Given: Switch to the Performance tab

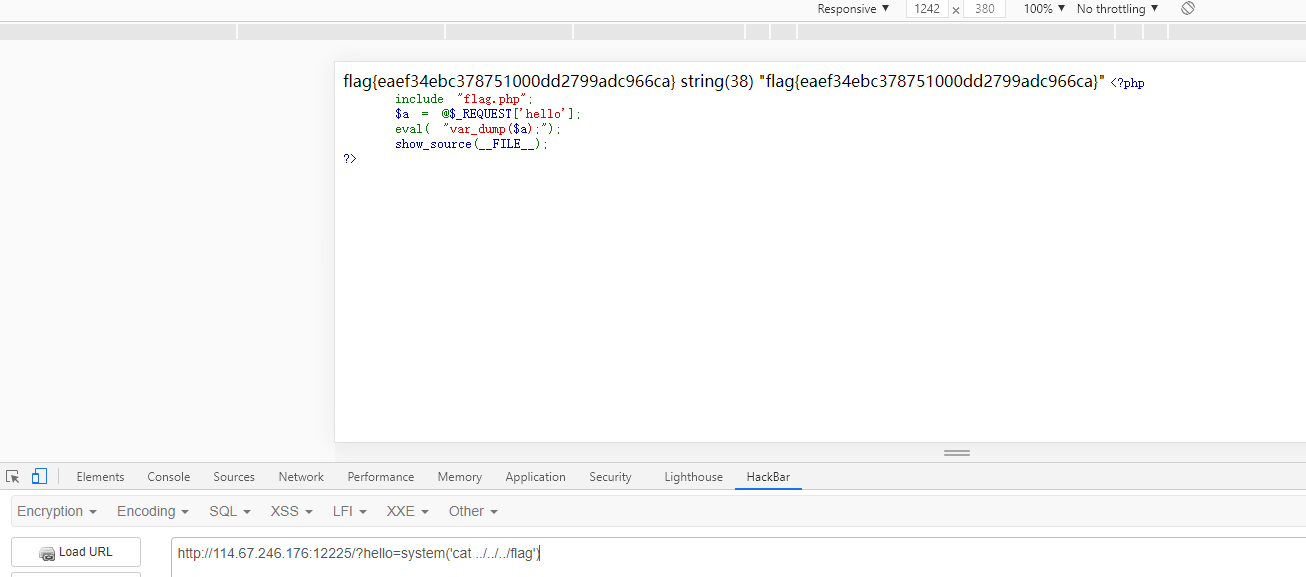Looking at the screenshot, I should point(381,477).
